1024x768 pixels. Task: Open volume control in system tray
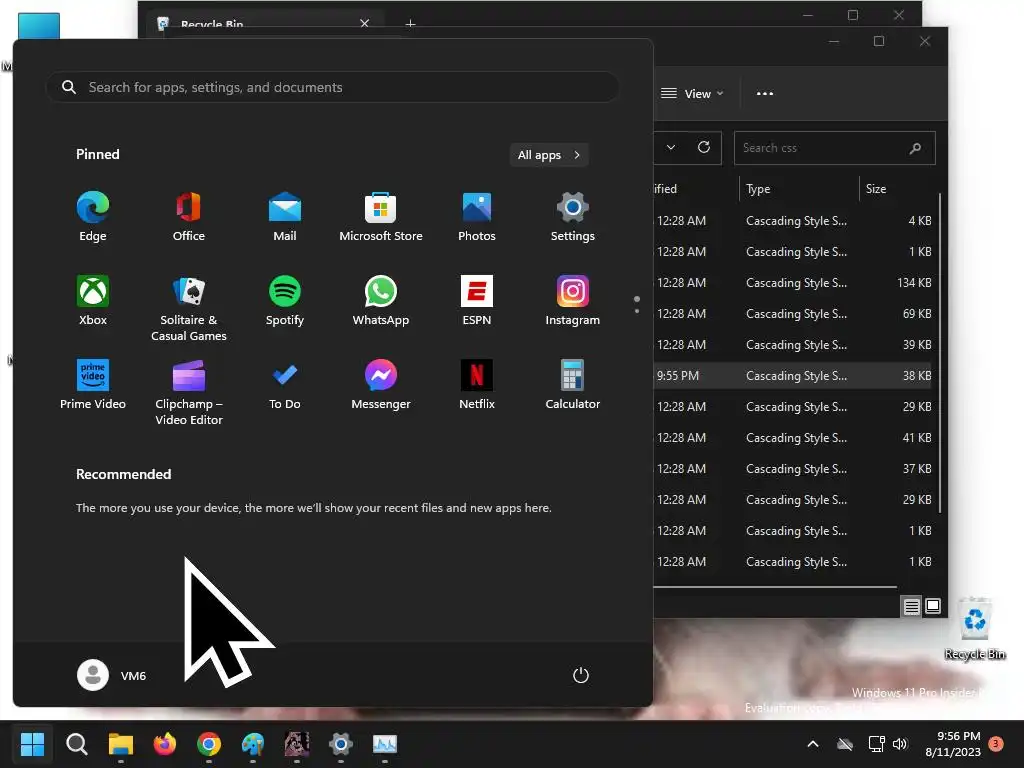[x=900, y=744]
